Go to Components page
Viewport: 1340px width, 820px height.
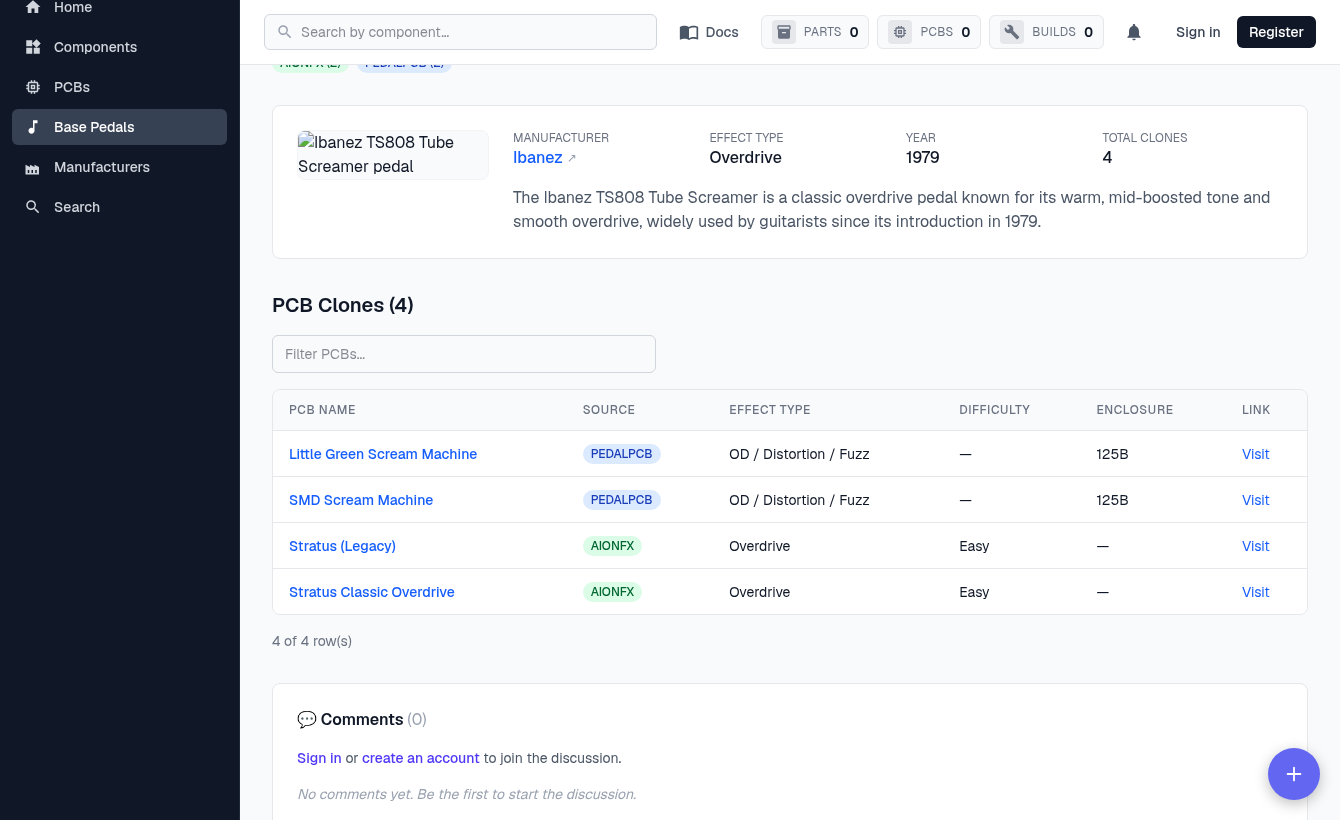click(x=120, y=47)
